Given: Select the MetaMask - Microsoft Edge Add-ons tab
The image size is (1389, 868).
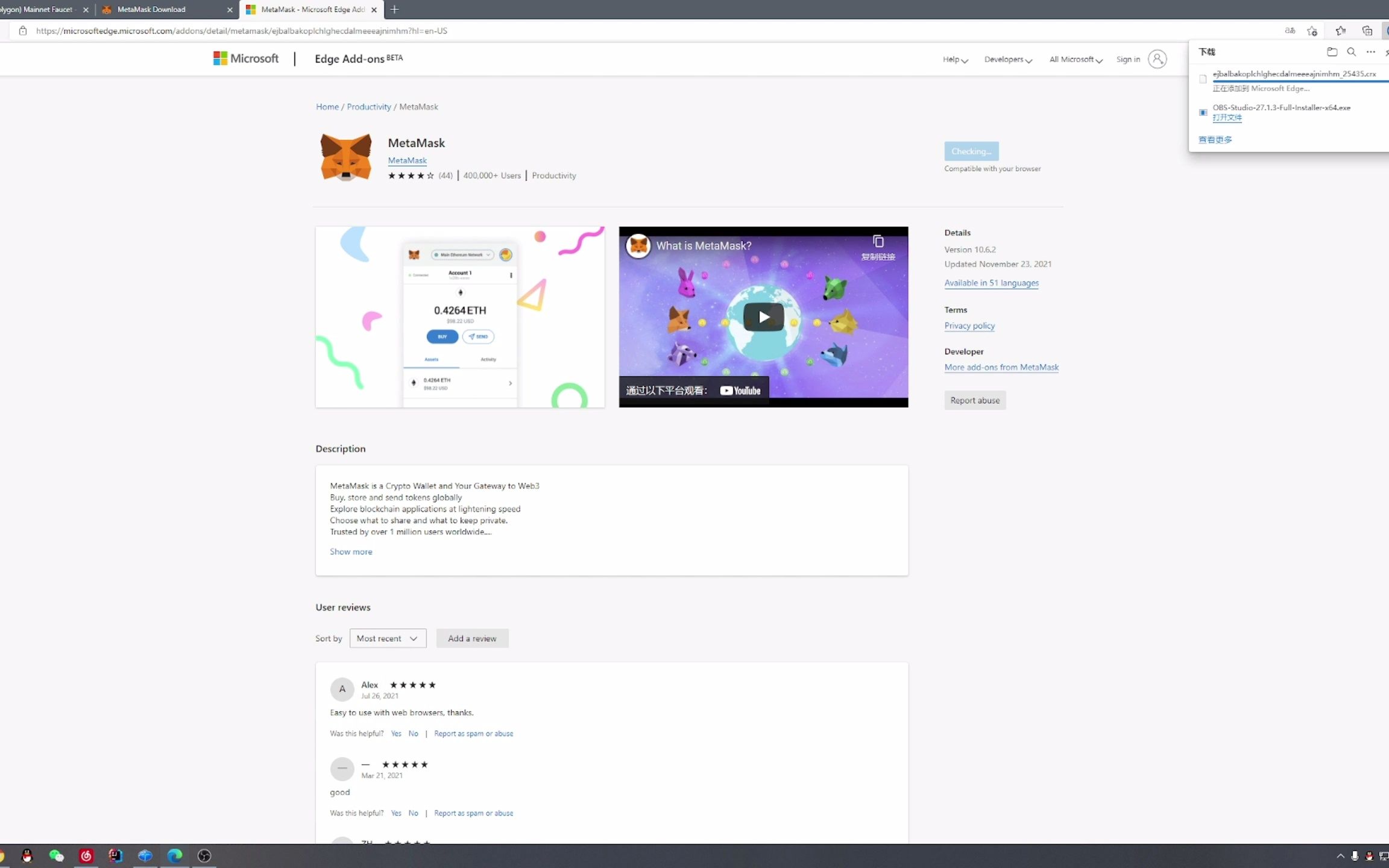Looking at the screenshot, I should pyautogui.click(x=312, y=10).
